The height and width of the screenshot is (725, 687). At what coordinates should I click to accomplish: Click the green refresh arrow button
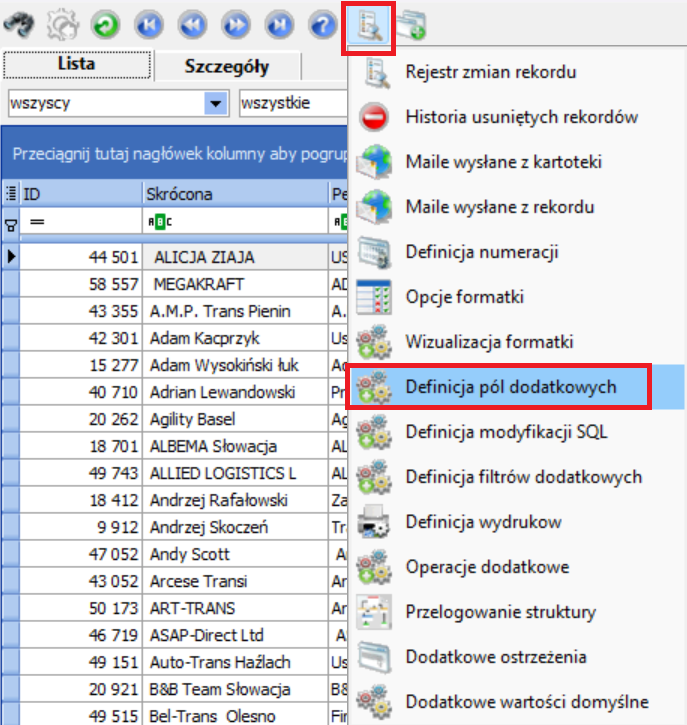(x=105, y=25)
